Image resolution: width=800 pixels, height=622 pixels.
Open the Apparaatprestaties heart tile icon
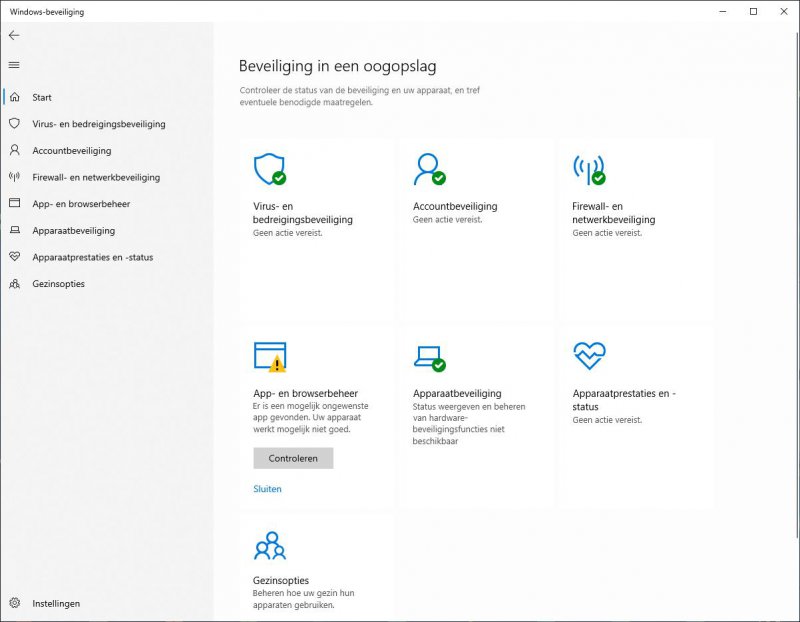(588, 355)
